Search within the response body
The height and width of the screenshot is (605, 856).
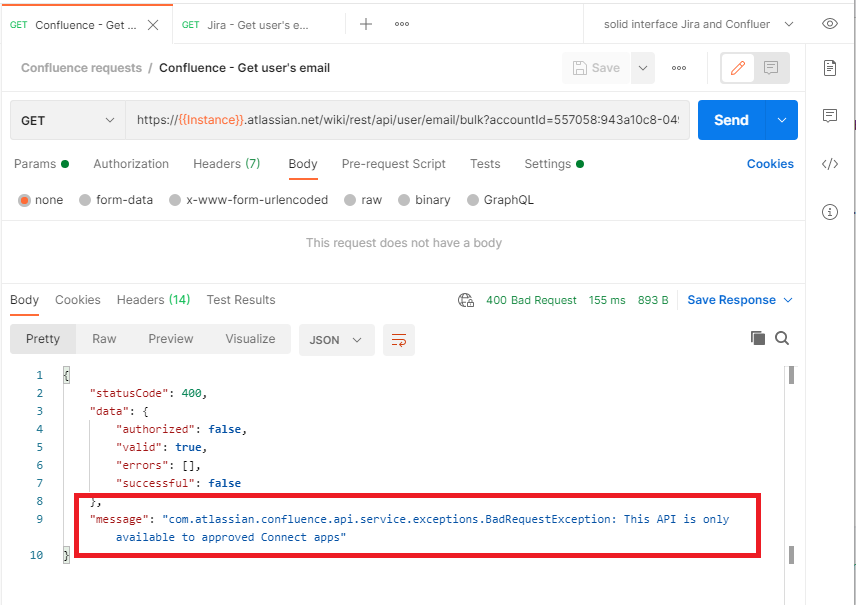click(782, 338)
